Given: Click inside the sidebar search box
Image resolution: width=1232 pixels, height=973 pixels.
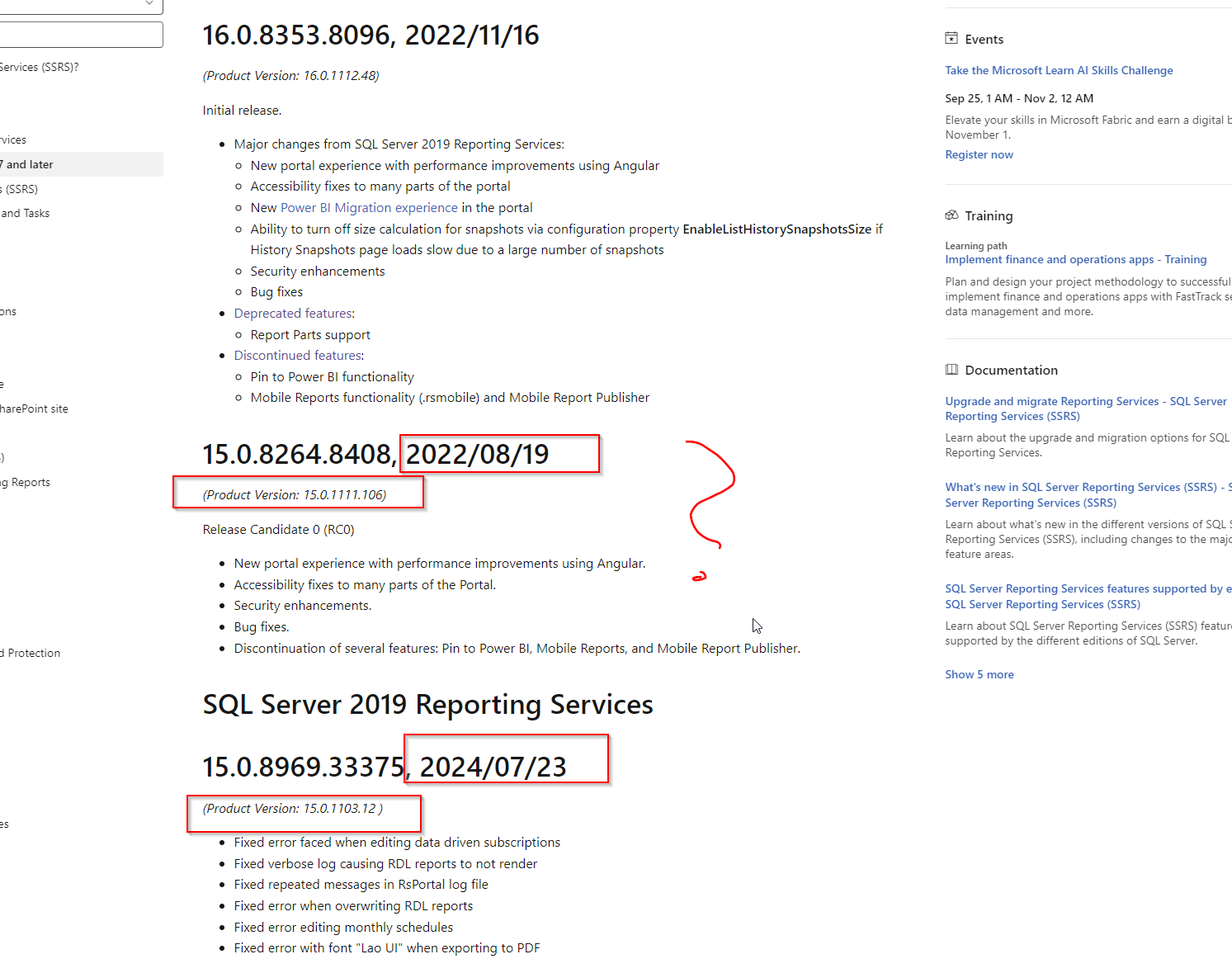Looking at the screenshot, I should [81, 35].
